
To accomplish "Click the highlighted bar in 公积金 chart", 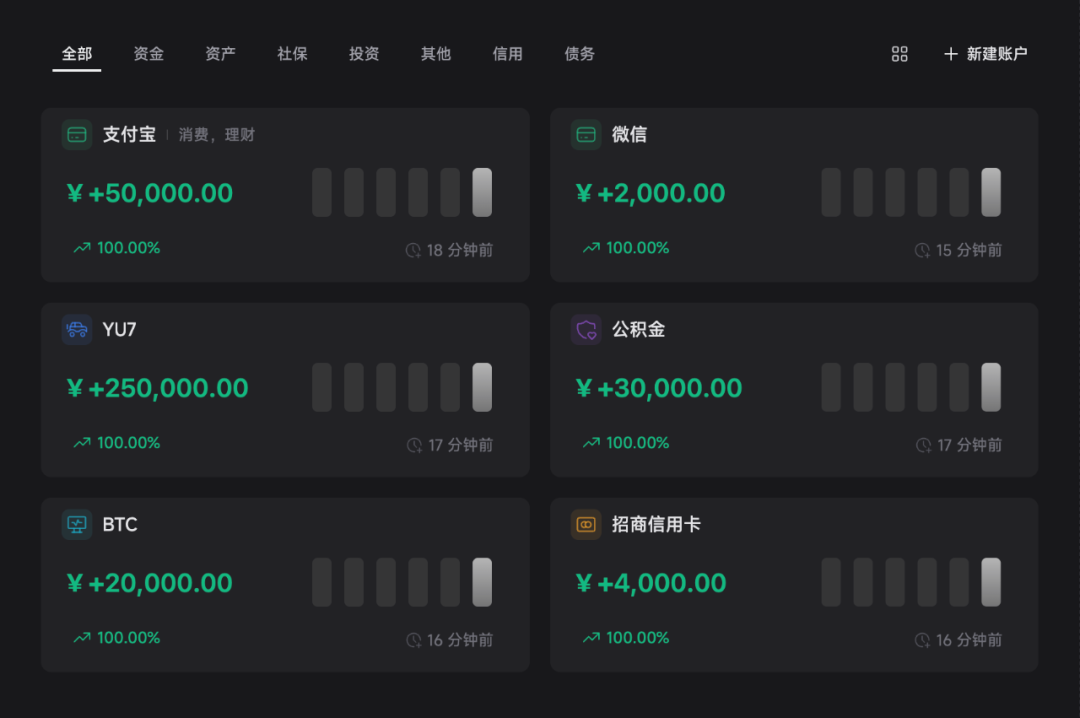I will pyautogui.click(x=991, y=387).
